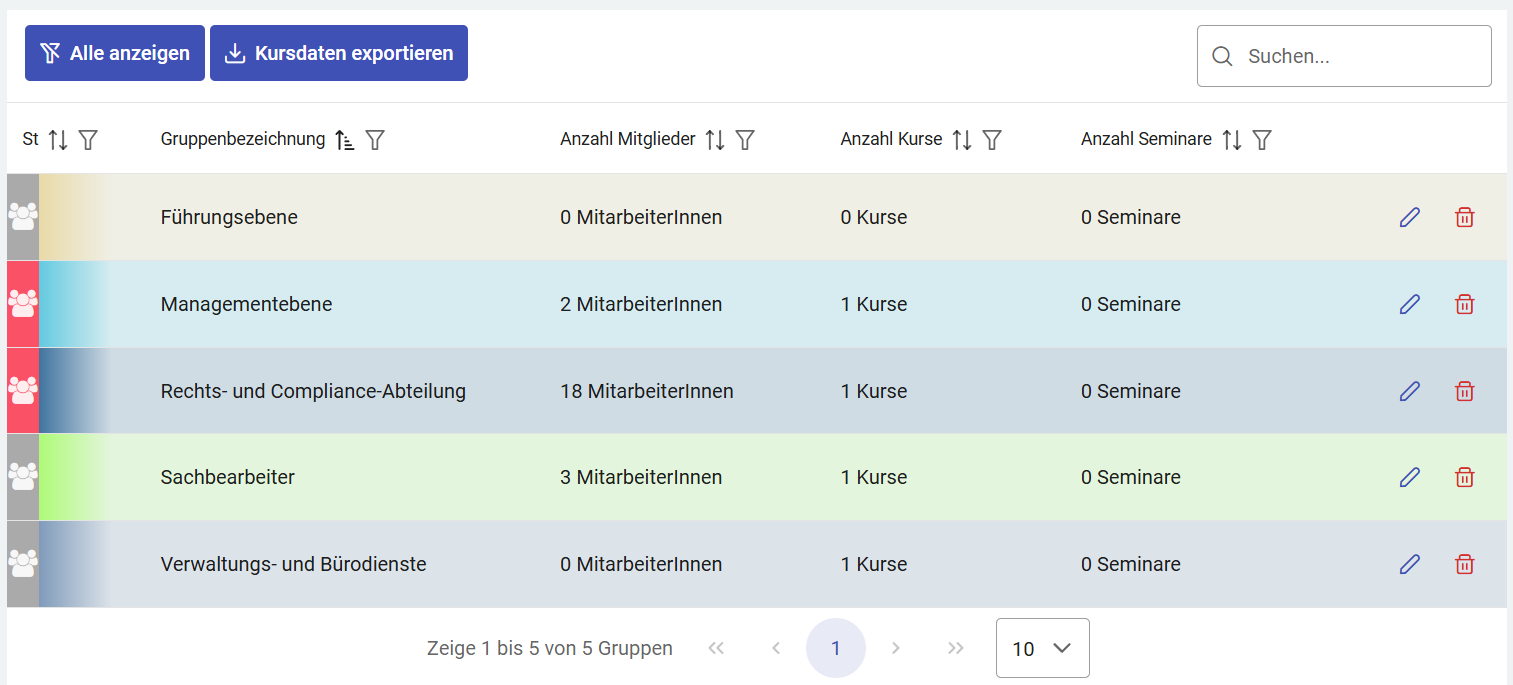Edit the Verwaltungs- und Bürodienste group
1513x685 pixels.
[1410, 564]
